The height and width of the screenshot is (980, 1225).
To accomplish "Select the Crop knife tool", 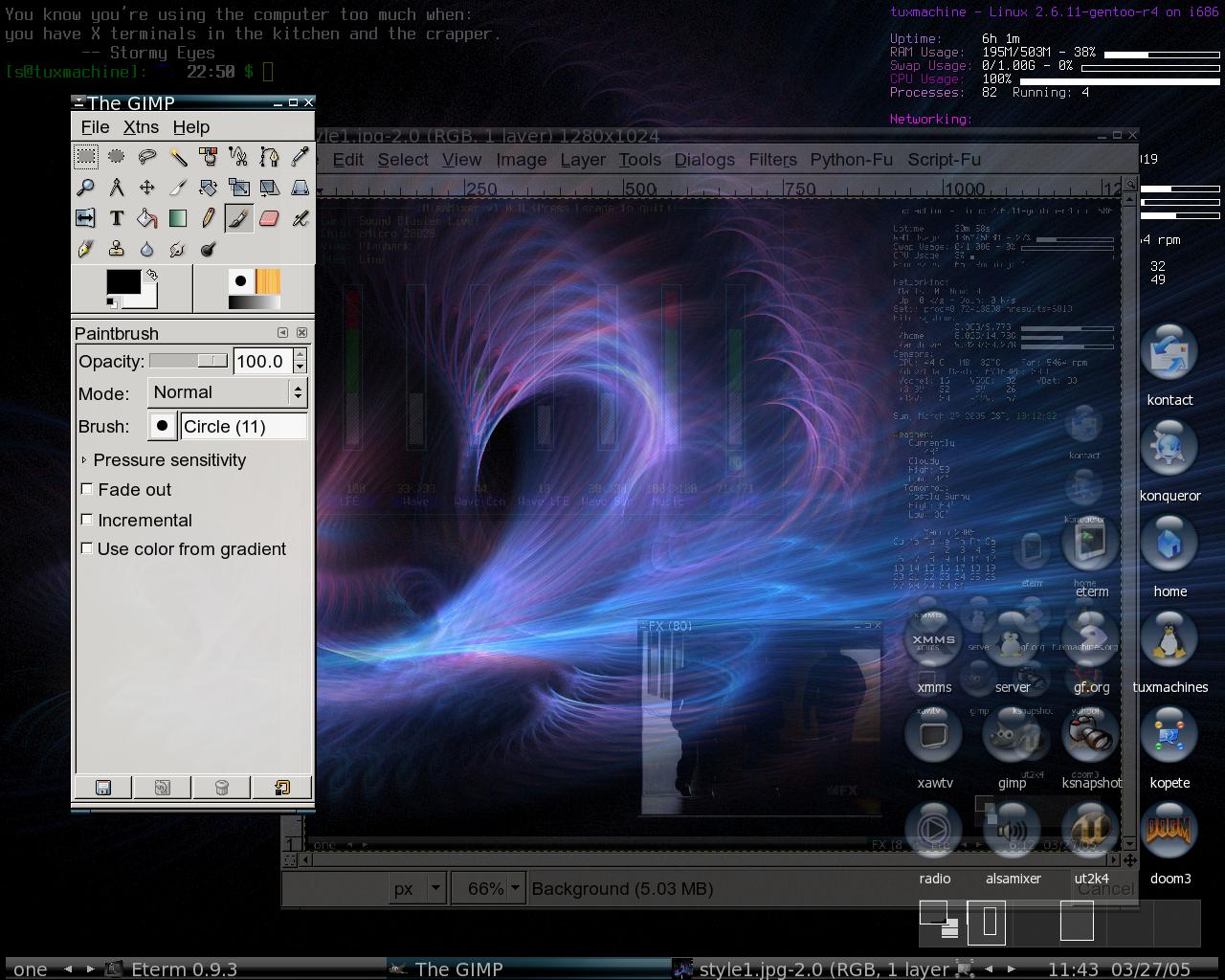I will (x=178, y=188).
